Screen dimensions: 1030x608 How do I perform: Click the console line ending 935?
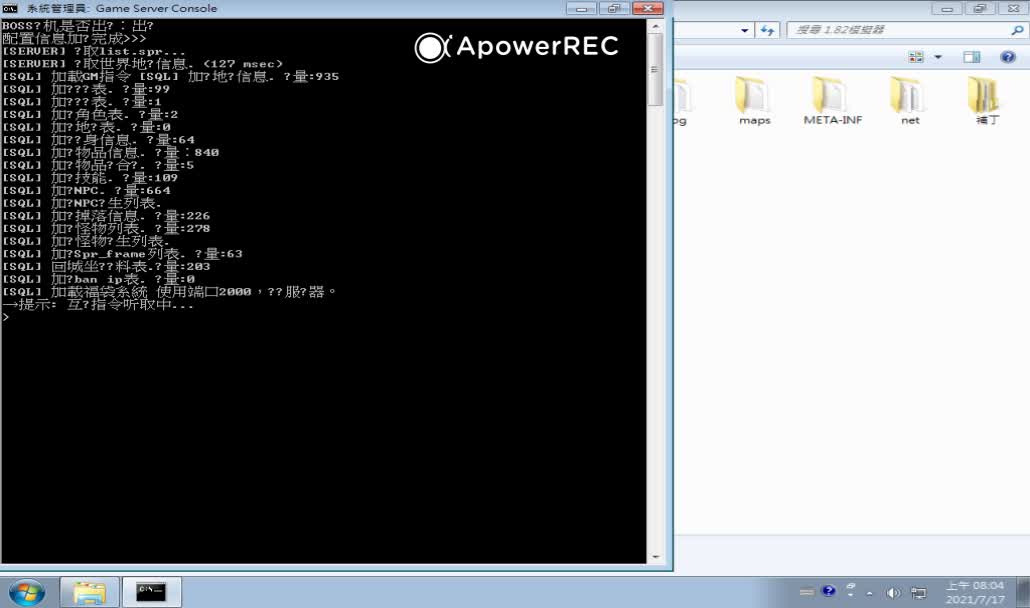tap(171, 77)
